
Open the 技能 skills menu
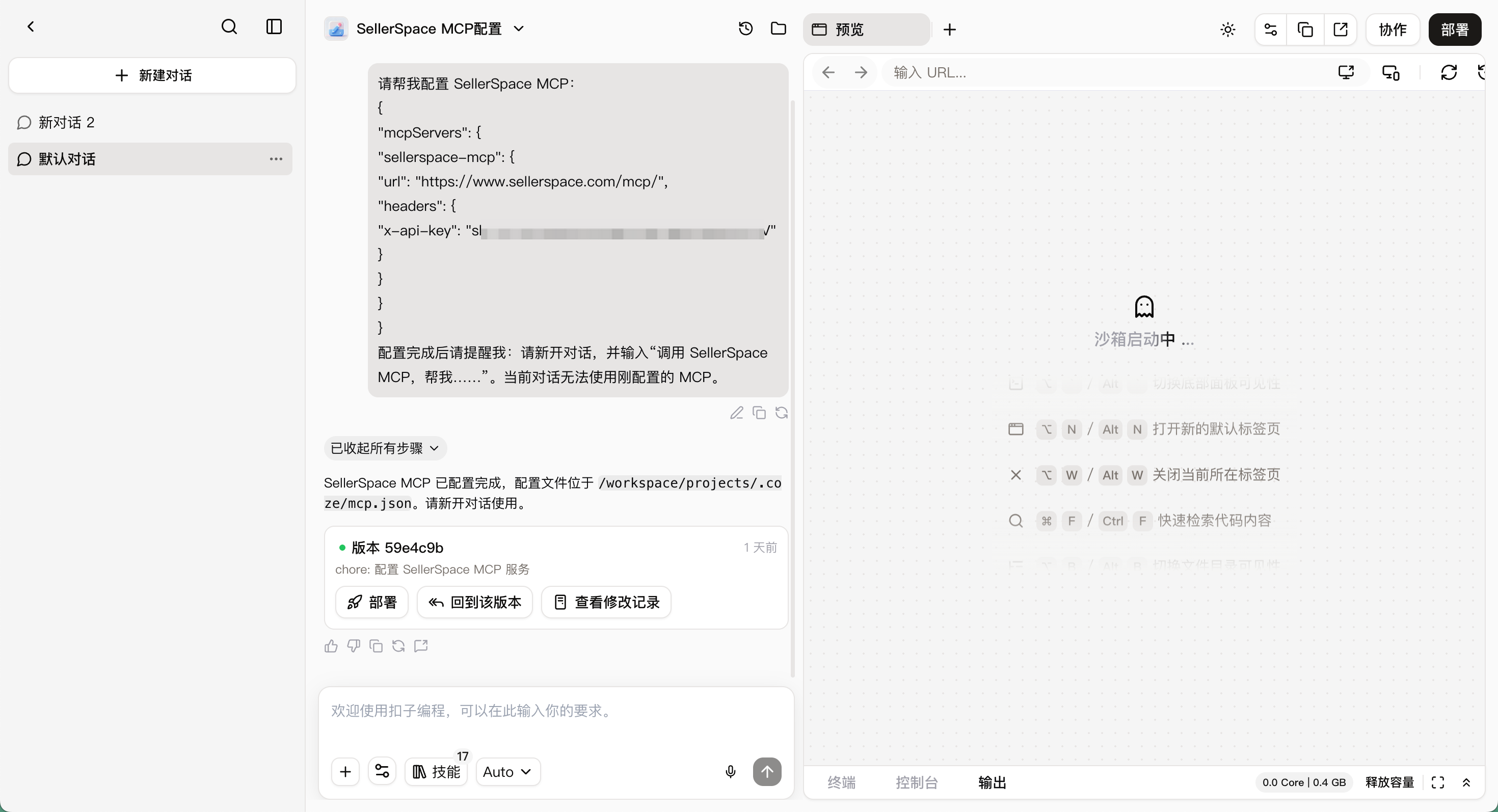[437, 772]
